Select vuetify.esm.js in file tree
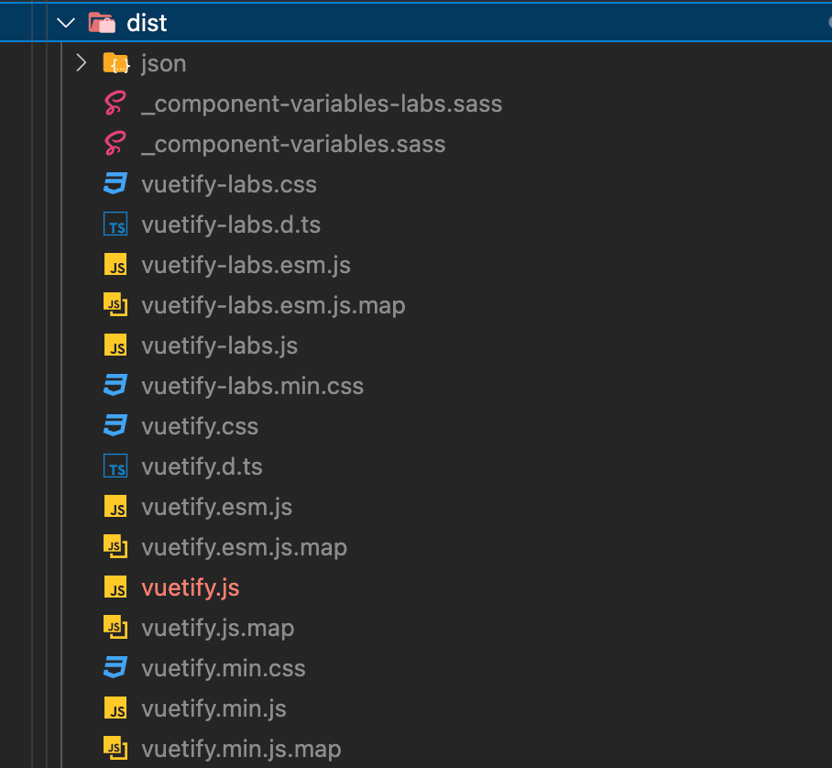 [217, 507]
